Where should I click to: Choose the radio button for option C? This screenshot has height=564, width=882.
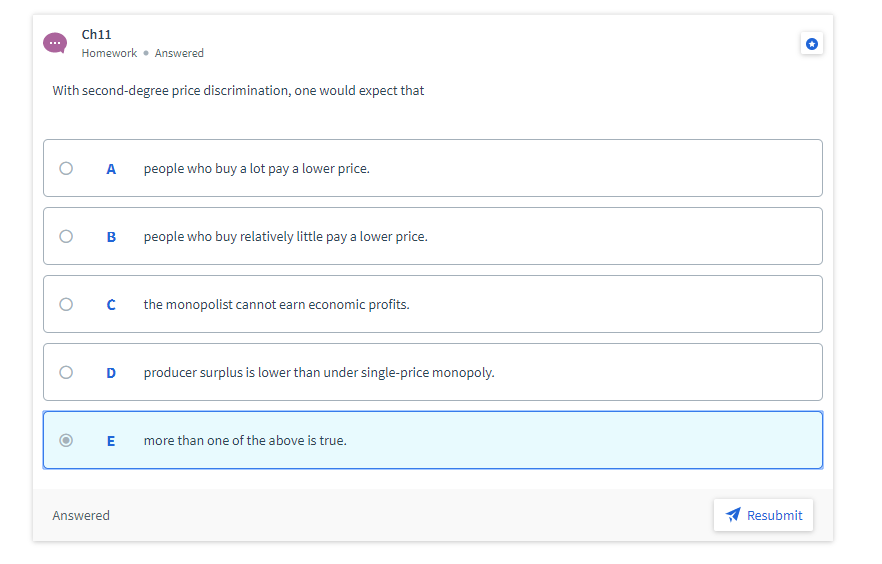66,304
